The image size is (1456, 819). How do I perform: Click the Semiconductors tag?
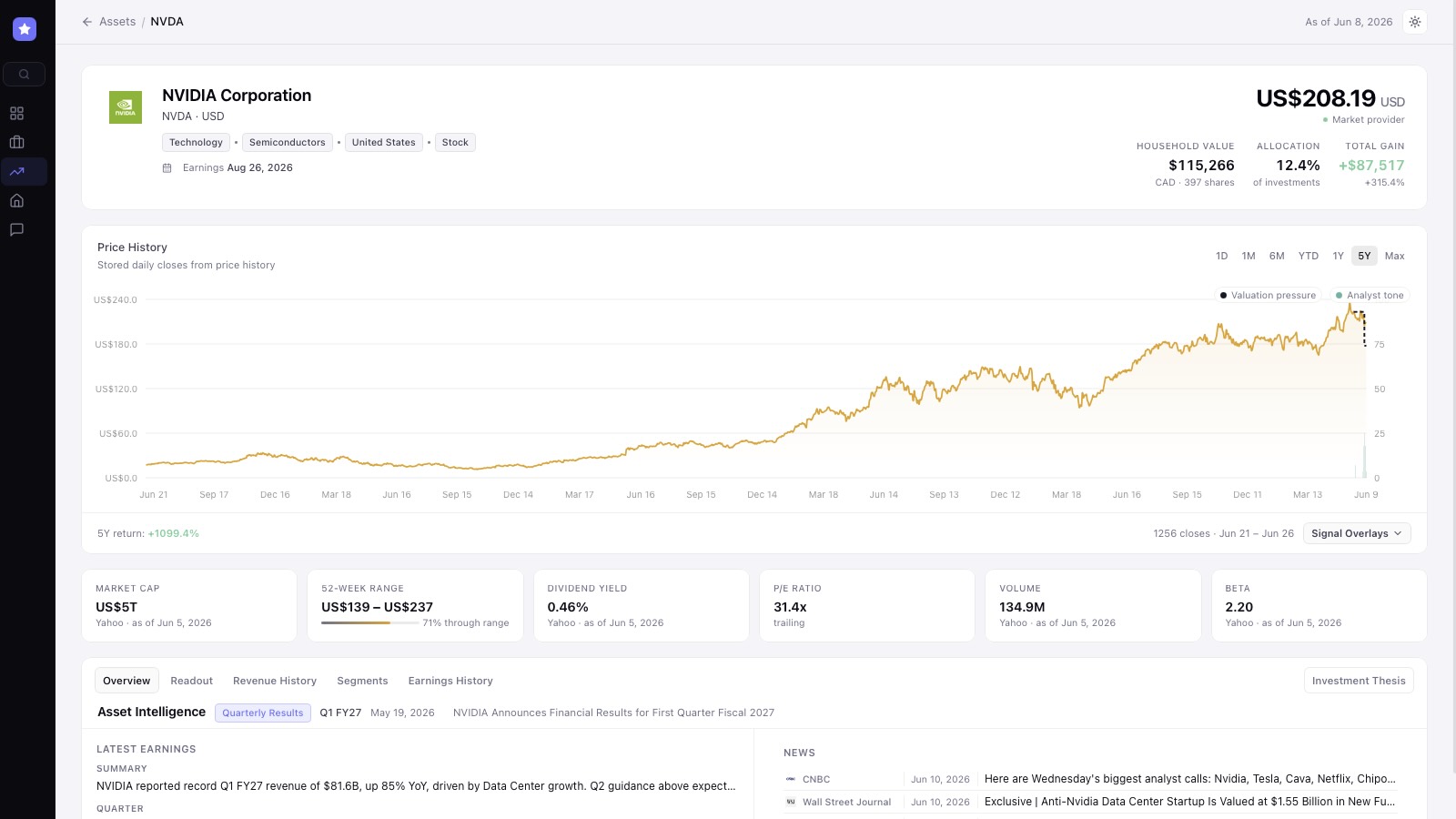pos(288,143)
